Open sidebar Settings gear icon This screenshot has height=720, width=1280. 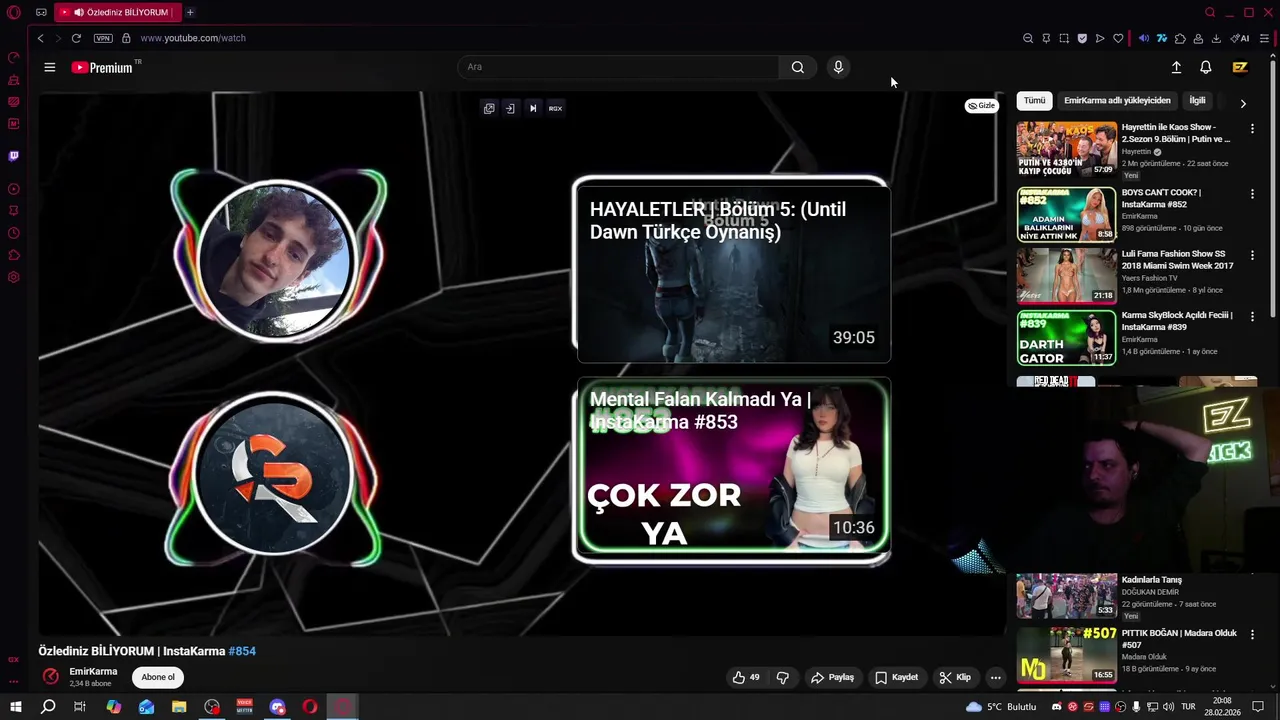14,277
